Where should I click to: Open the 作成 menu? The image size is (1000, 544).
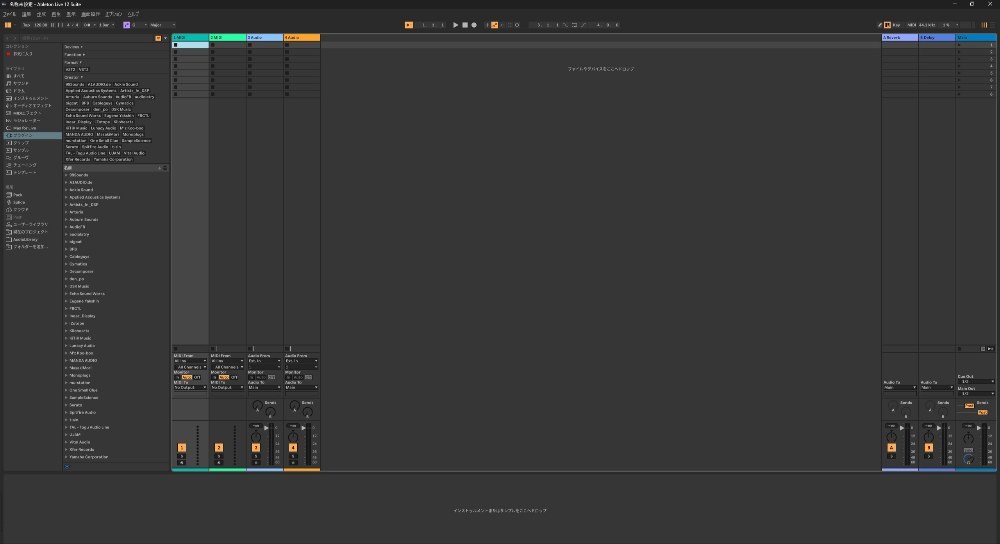tap(41, 14)
